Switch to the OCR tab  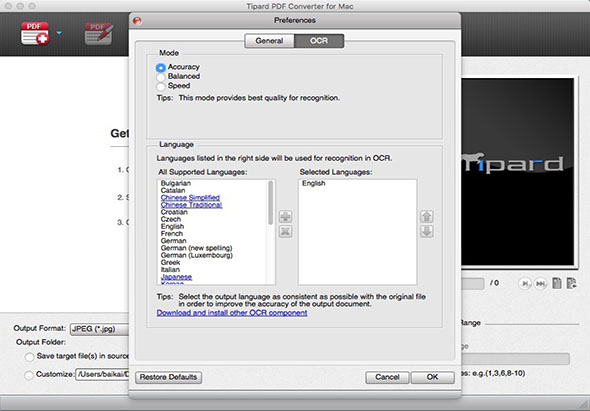pyautogui.click(x=319, y=41)
